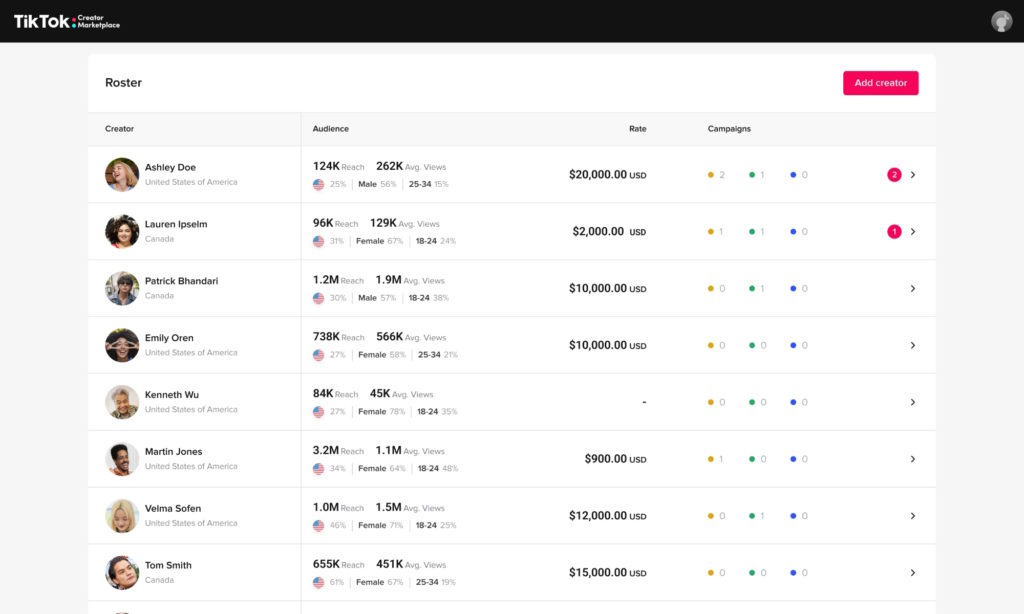Click the US flag in Ashley Doe's row
Screen dimensions: 1024x614
[x=318, y=183]
